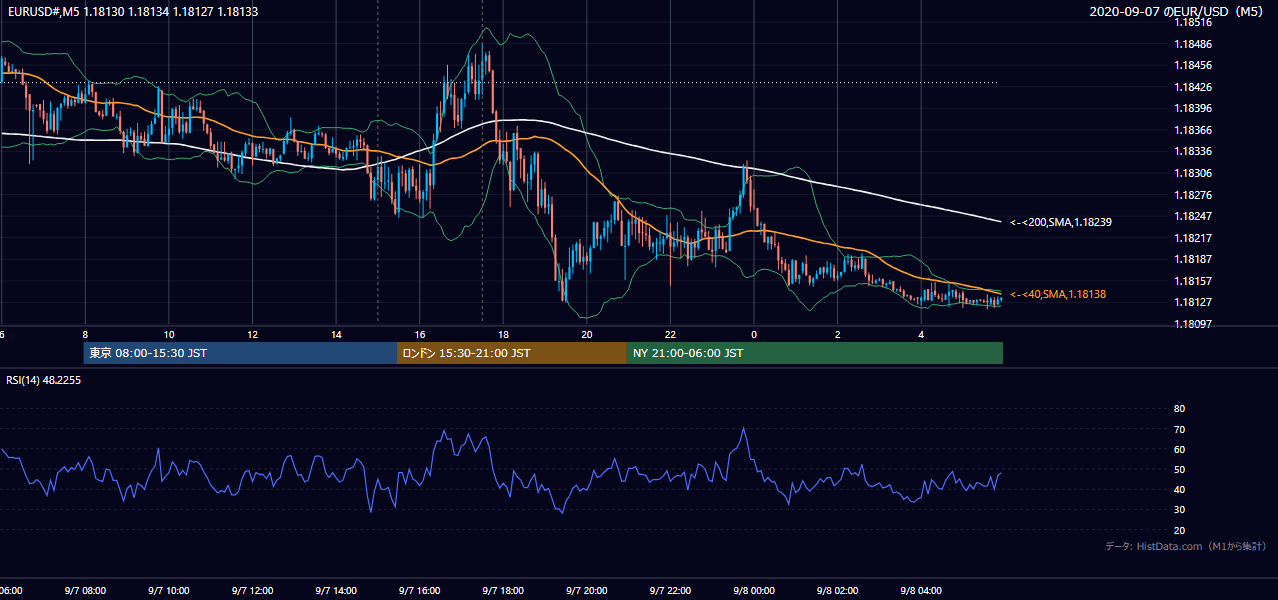Click price axis label 1.18396
Viewport: 1278px width, 600px height.
pos(1193,108)
